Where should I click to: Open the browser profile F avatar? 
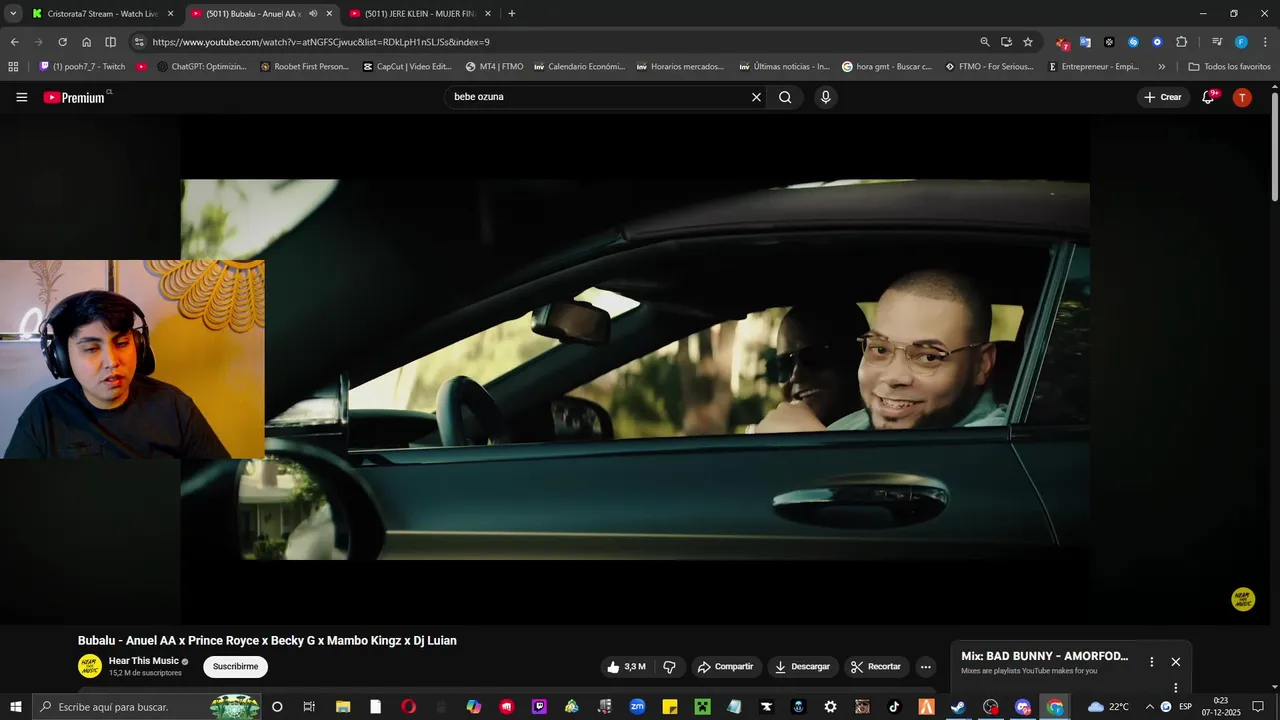click(1241, 42)
